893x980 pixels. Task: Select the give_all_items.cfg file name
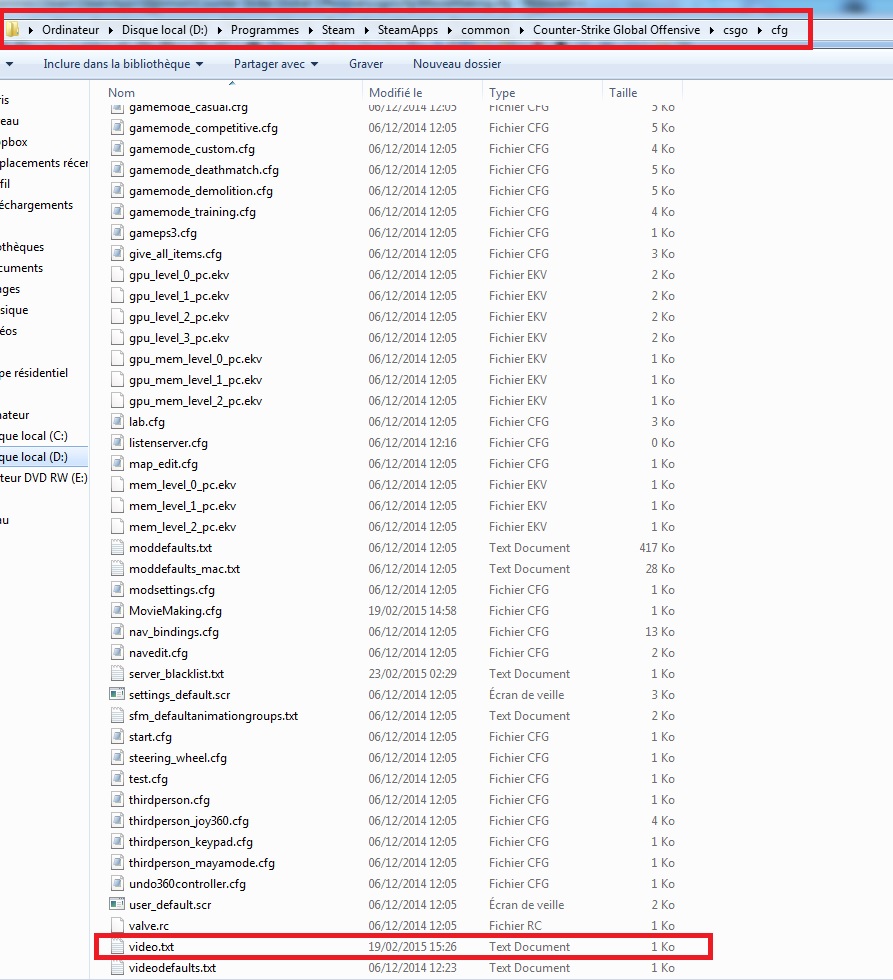[175, 254]
